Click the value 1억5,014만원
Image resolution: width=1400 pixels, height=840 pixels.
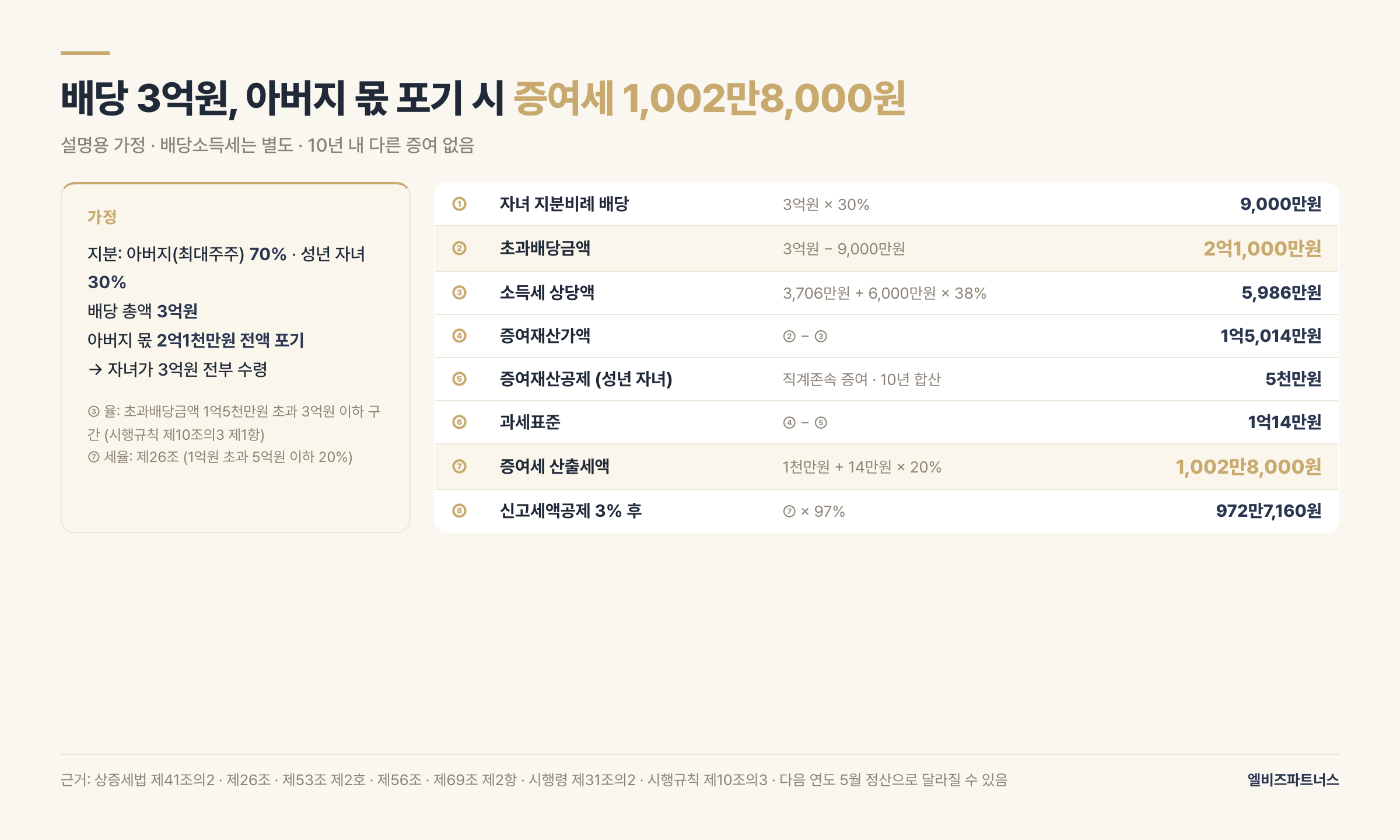(x=1270, y=336)
